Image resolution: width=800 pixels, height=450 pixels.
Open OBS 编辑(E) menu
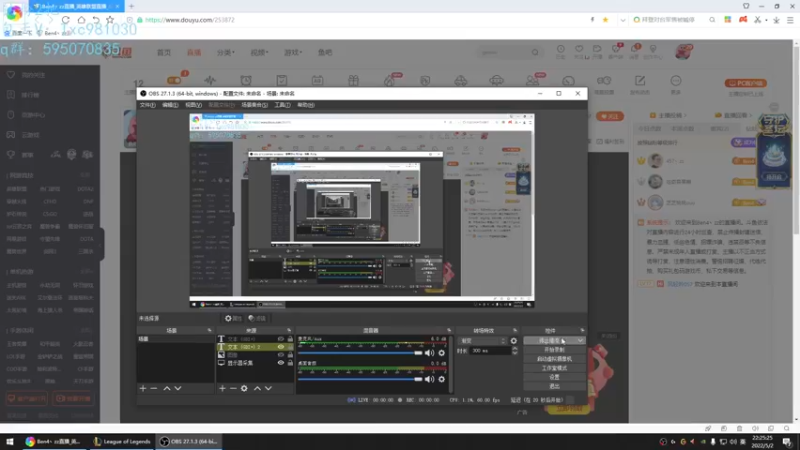coord(170,105)
